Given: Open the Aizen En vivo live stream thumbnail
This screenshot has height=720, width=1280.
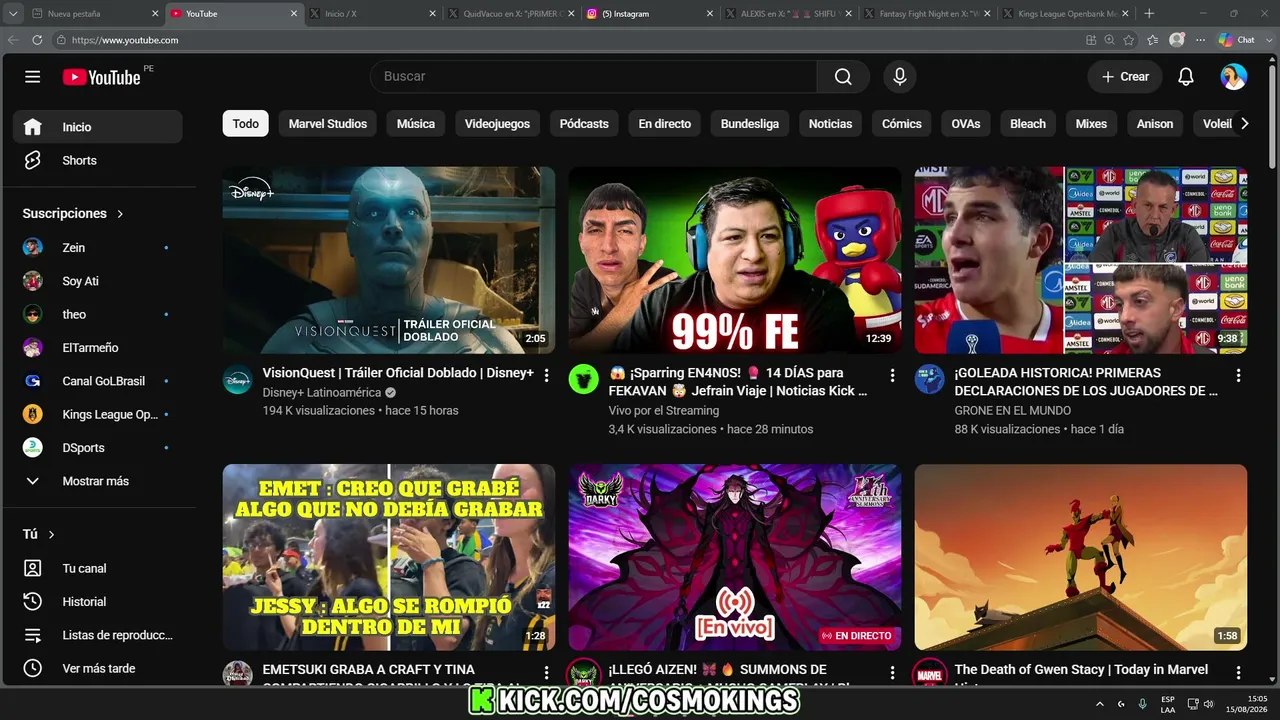Looking at the screenshot, I should [x=735, y=557].
